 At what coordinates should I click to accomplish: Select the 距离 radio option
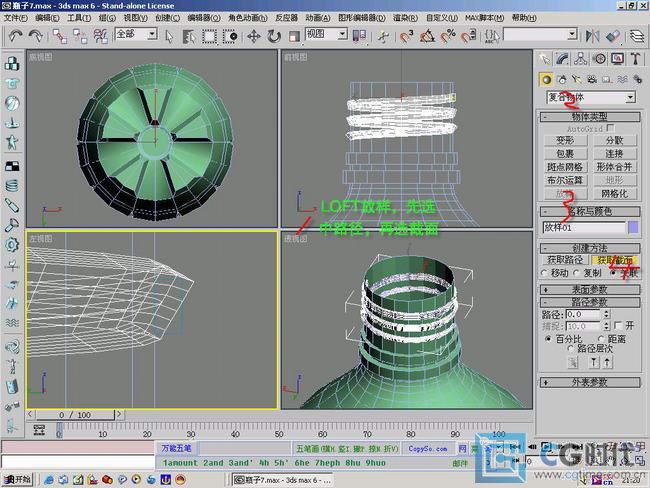coord(601,339)
